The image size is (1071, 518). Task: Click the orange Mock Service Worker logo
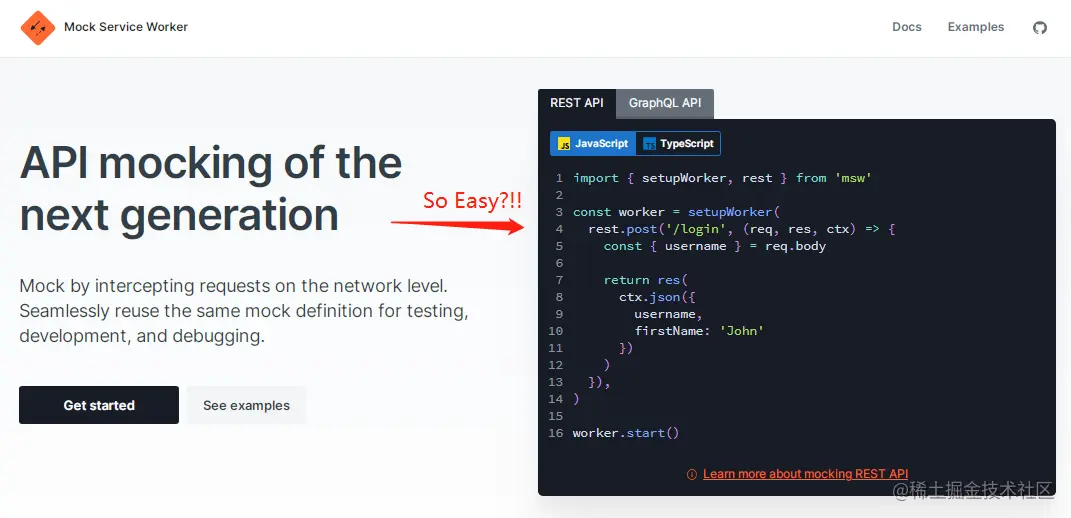[38, 27]
